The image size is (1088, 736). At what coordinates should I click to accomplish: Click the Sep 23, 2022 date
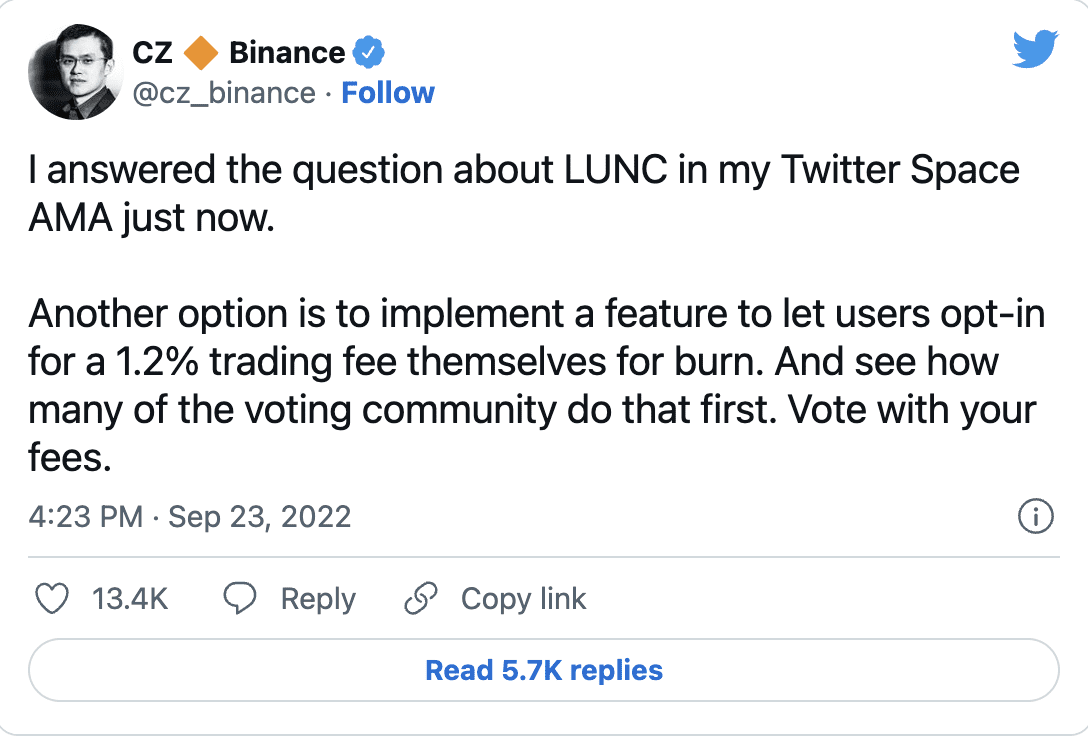click(259, 517)
